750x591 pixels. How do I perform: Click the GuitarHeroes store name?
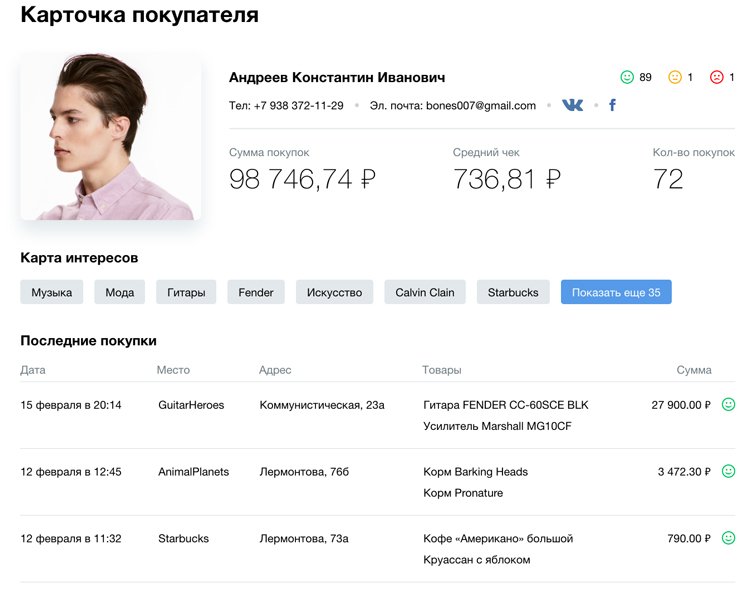tap(191, 405)
